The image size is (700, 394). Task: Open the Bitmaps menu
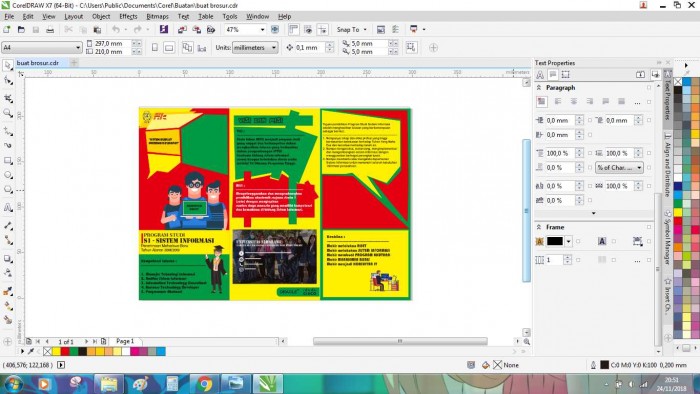click(157, 17)
